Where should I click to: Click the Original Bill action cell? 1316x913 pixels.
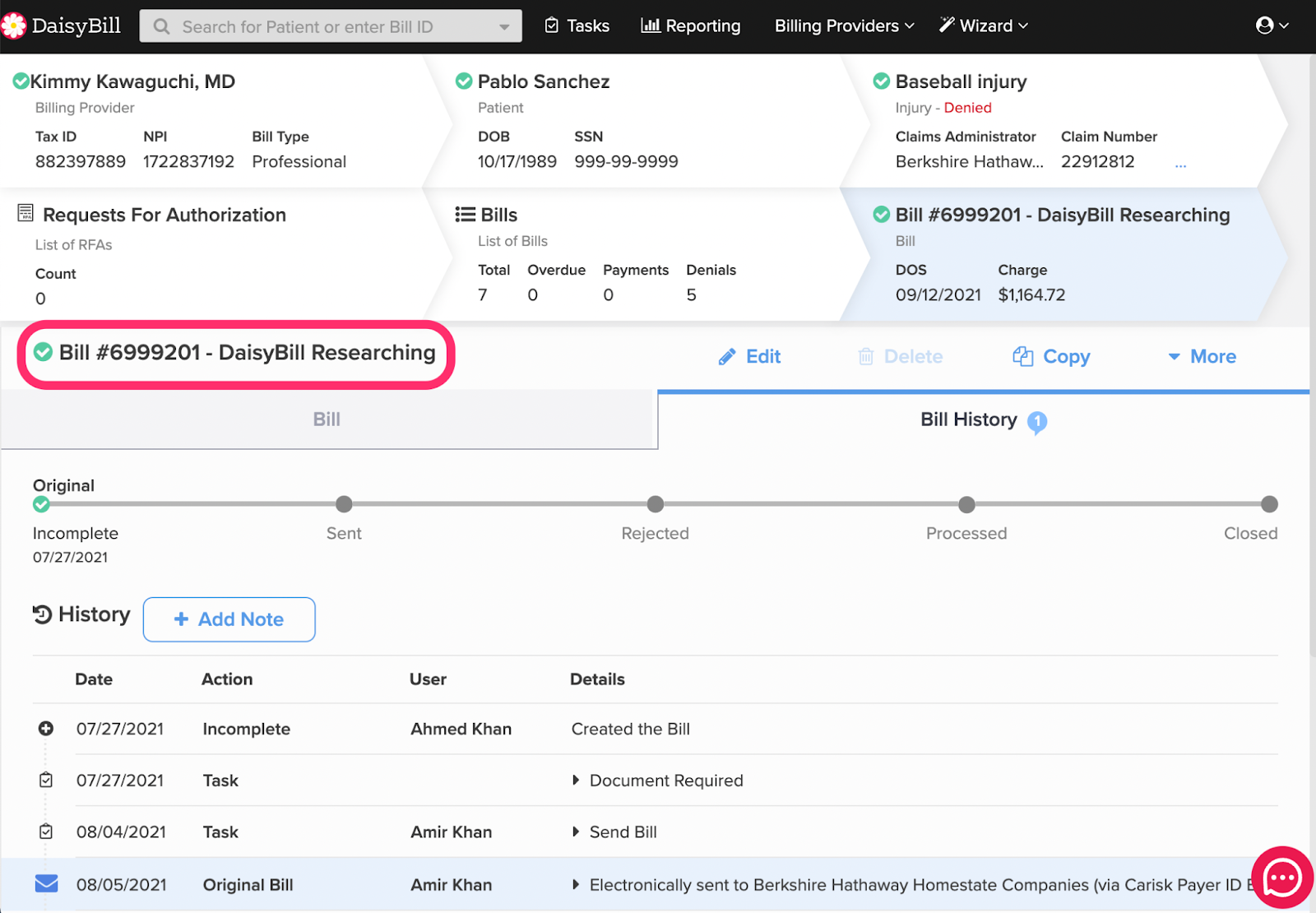pos(248,884)
